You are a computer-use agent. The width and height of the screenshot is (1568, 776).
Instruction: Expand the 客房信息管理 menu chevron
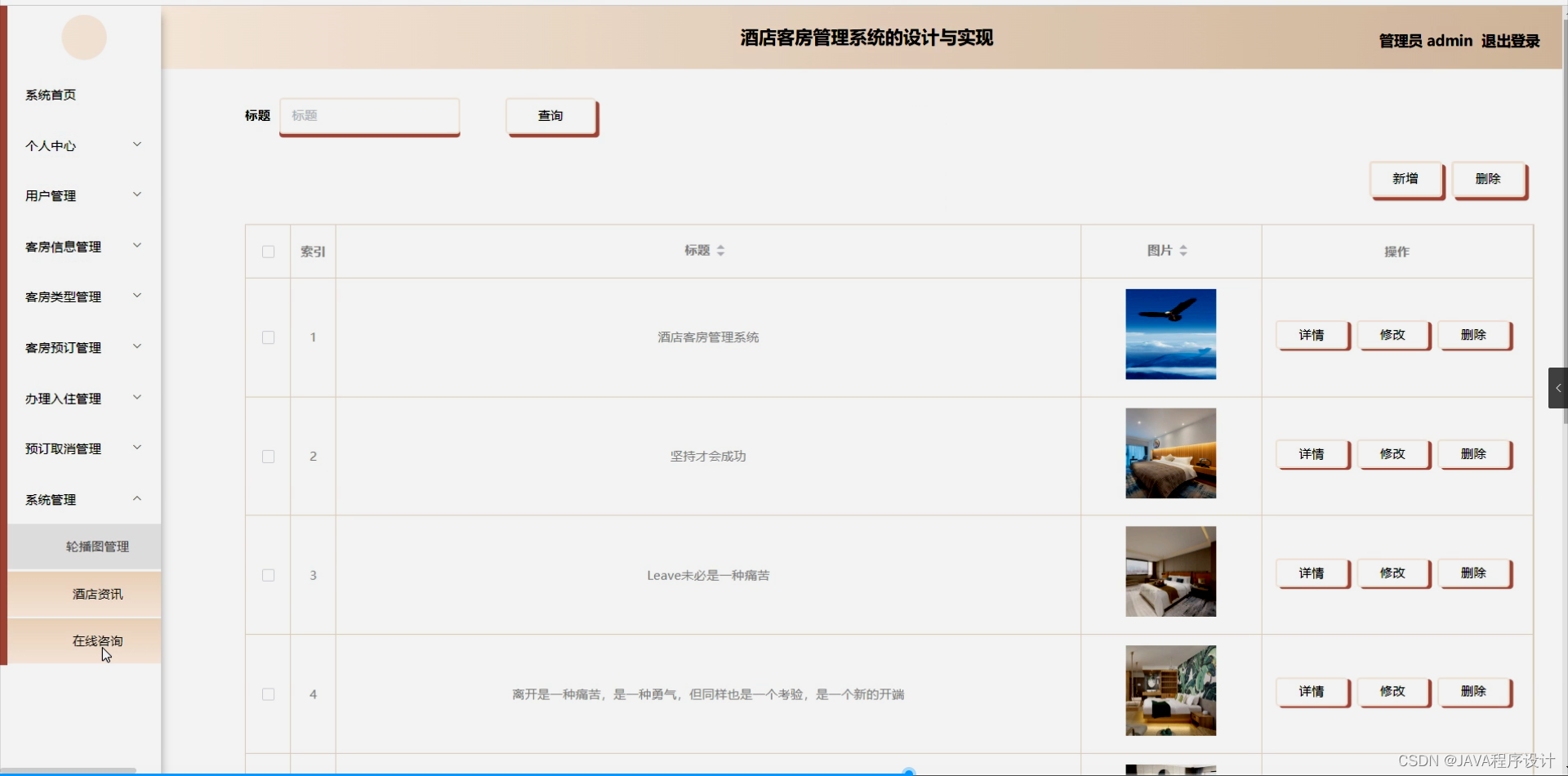(137, 245)
